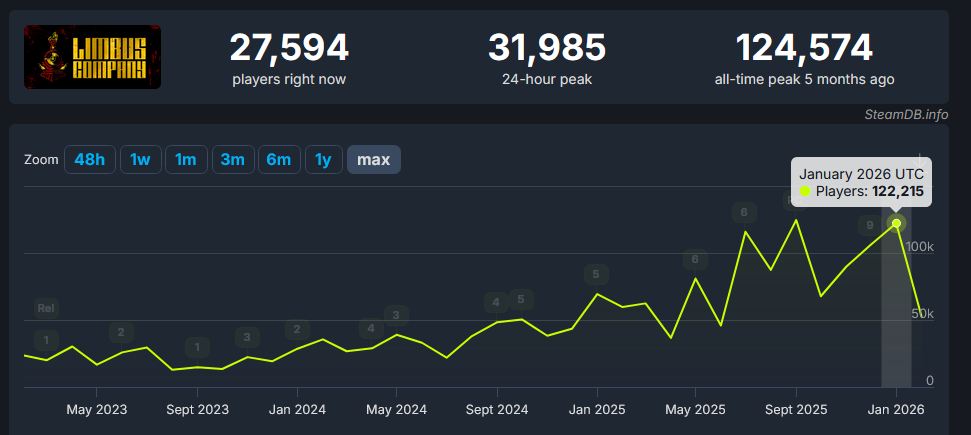Click event marker 9 near Jan 2026
This screenshot has height=435, width=971.
(x=870, y=225)
